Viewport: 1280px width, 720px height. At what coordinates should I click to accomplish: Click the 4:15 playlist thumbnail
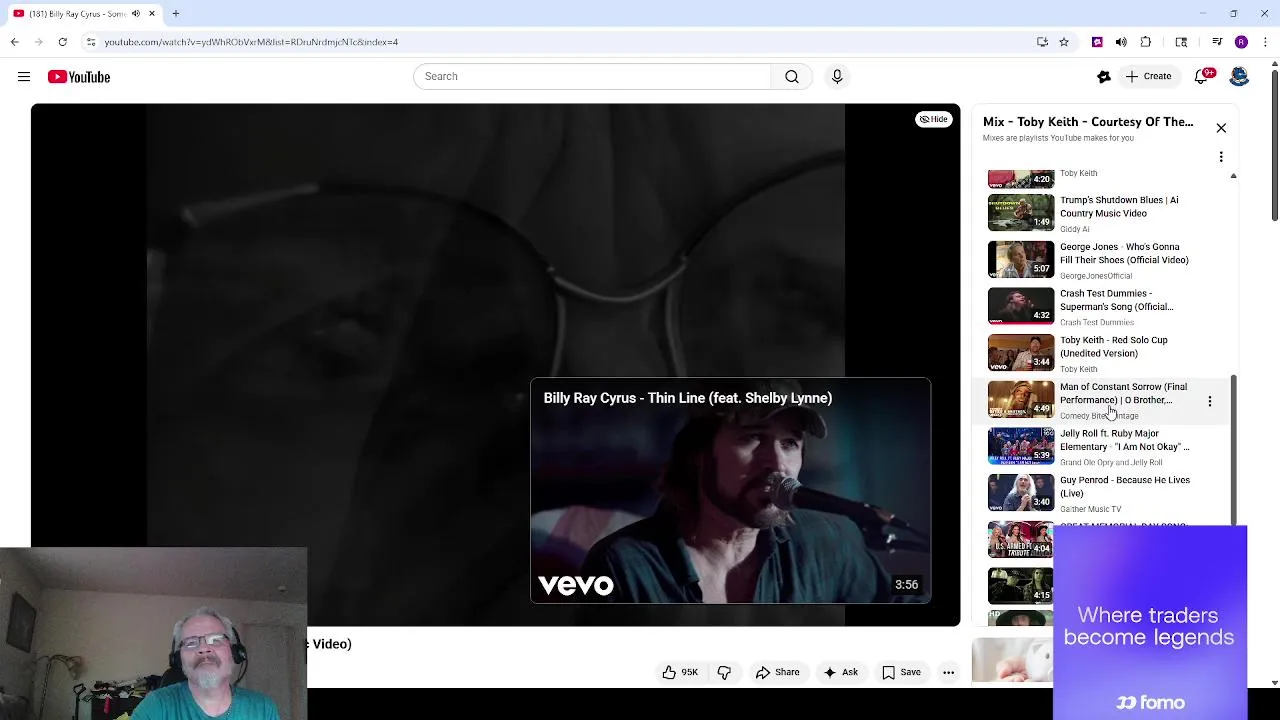1021,586
